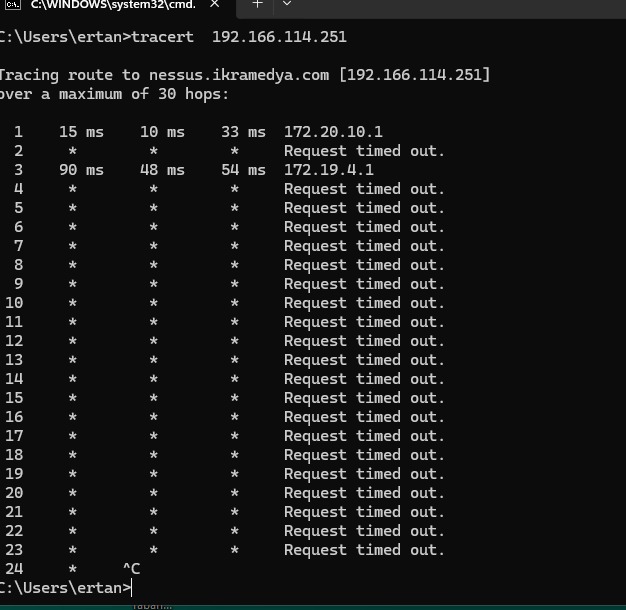Click the first asterisk on hop 8
Image resolution: width=626 pixels, height=610 pixels.
click(73, 265)
